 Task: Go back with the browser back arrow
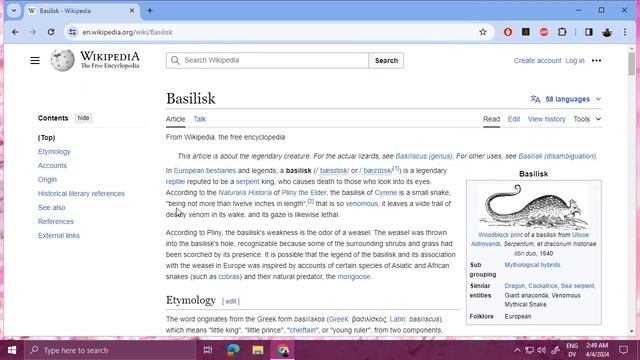pos(15,32)
